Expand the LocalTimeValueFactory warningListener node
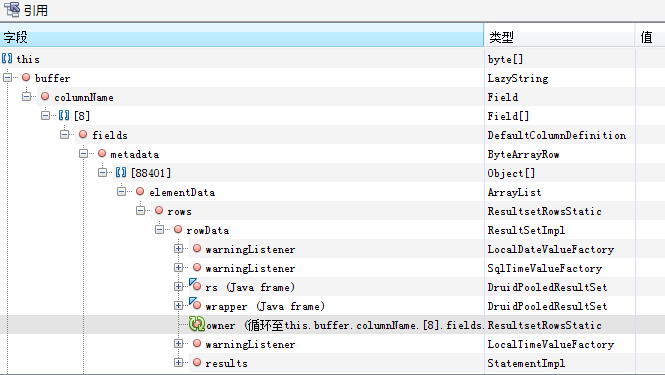Screen dimensions: 665x375 (x=179, y=344)
